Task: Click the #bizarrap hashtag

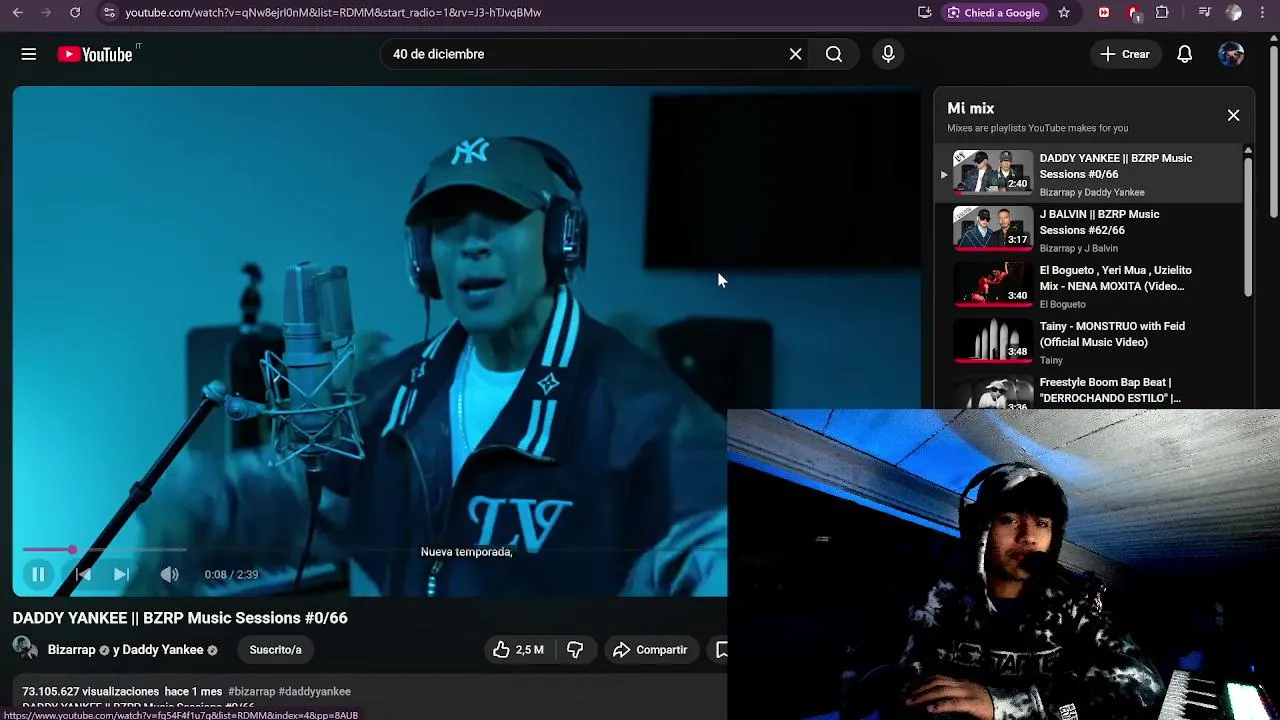Action: [x=251, y=691]
